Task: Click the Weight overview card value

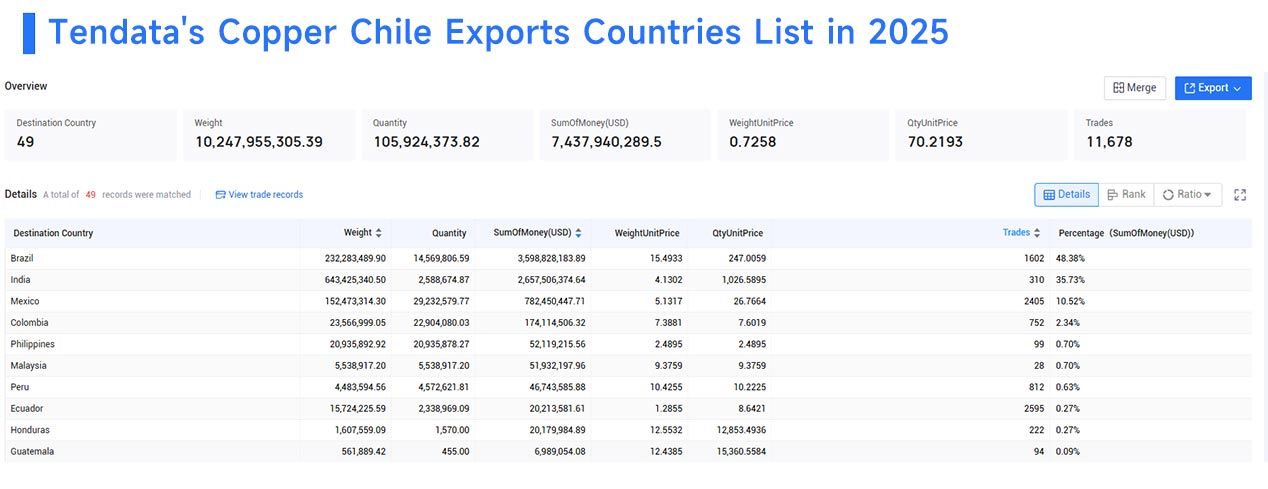Action: click(x=258, y=142)
